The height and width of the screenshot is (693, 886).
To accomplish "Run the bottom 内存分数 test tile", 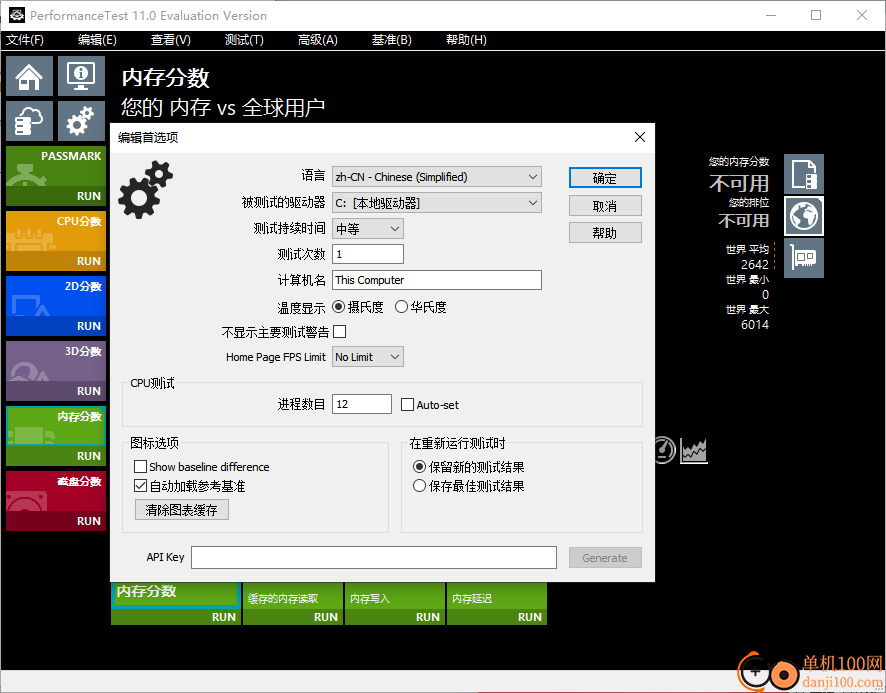I will tap(176, 604).
